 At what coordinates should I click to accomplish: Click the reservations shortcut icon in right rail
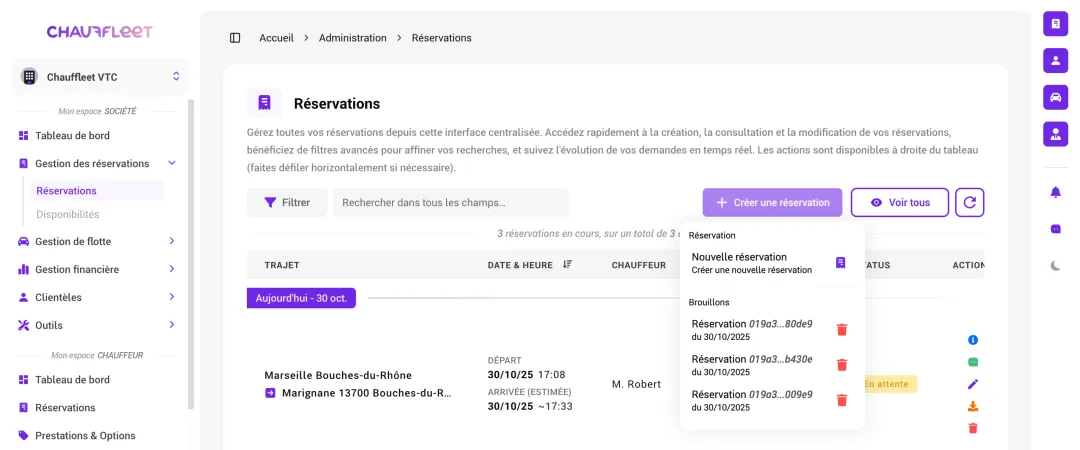[x=1055, y=23]
